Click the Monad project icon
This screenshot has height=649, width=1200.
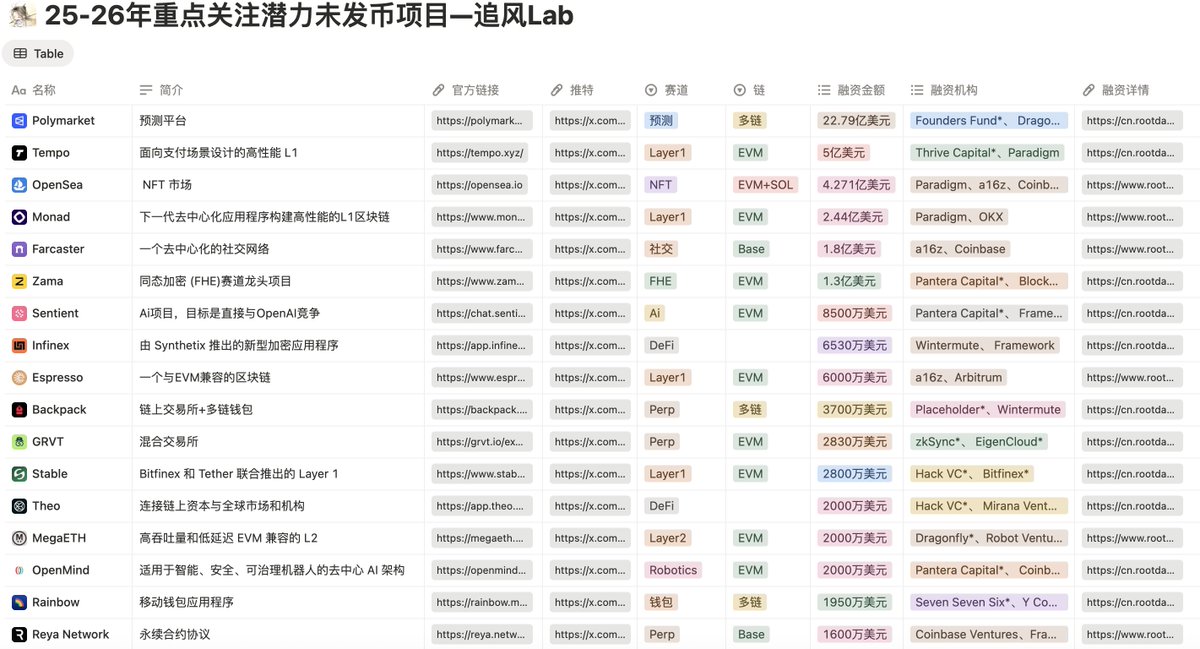pyautogui.click(x=19, y=217)
